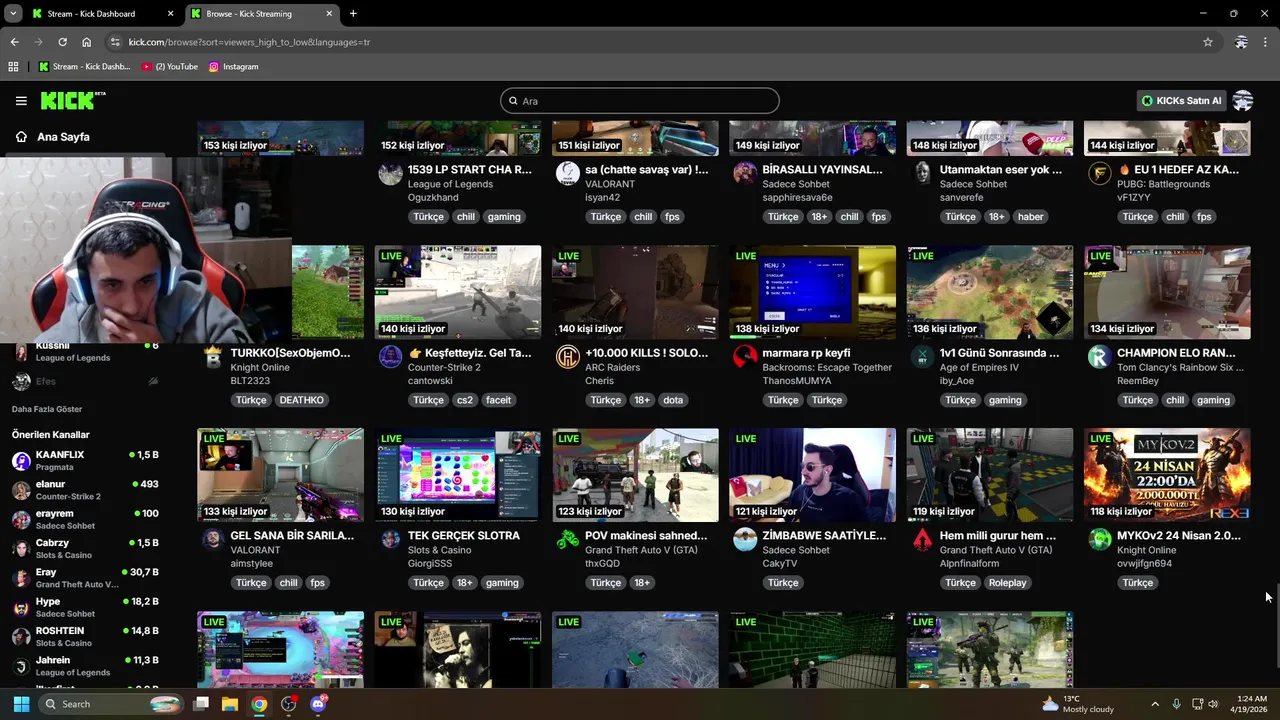The image size is (1280, 720).
Task: Click the faceit tag under cantowski
Action: click(x=498, y=400)
